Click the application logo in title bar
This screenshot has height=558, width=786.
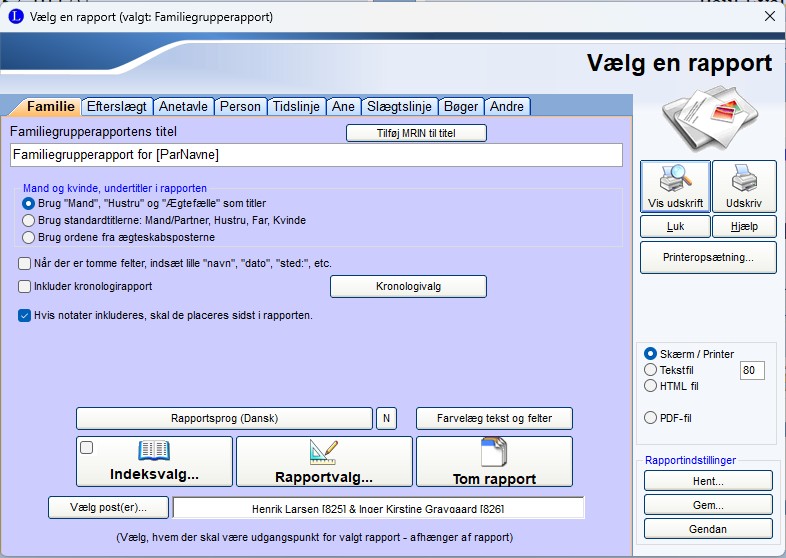(x=13, y=16)
